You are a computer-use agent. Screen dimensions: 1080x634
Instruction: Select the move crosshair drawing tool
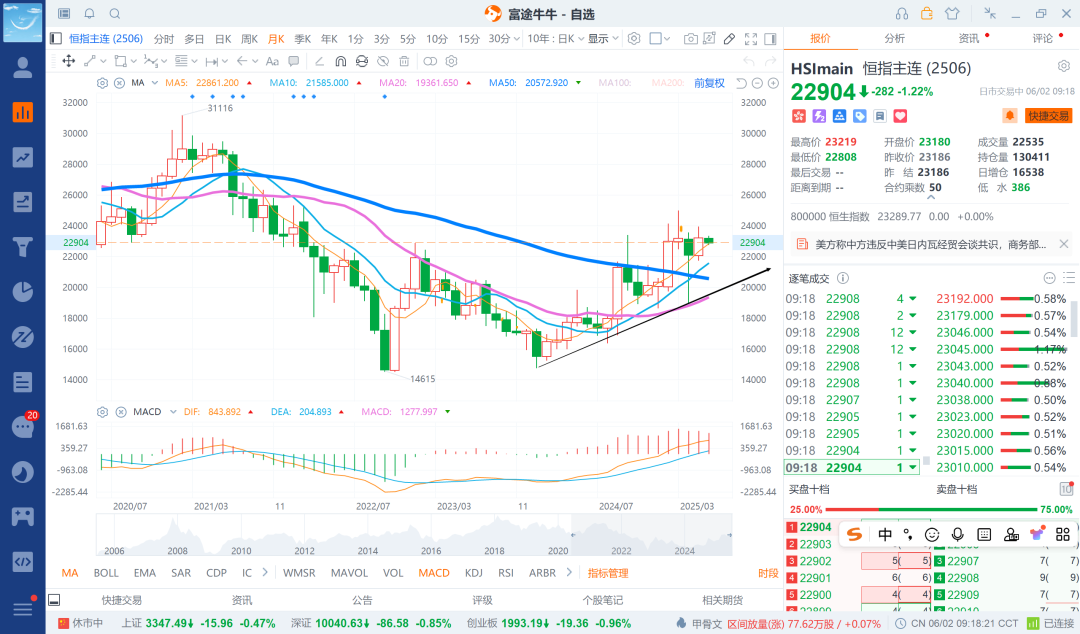[69, 61]
